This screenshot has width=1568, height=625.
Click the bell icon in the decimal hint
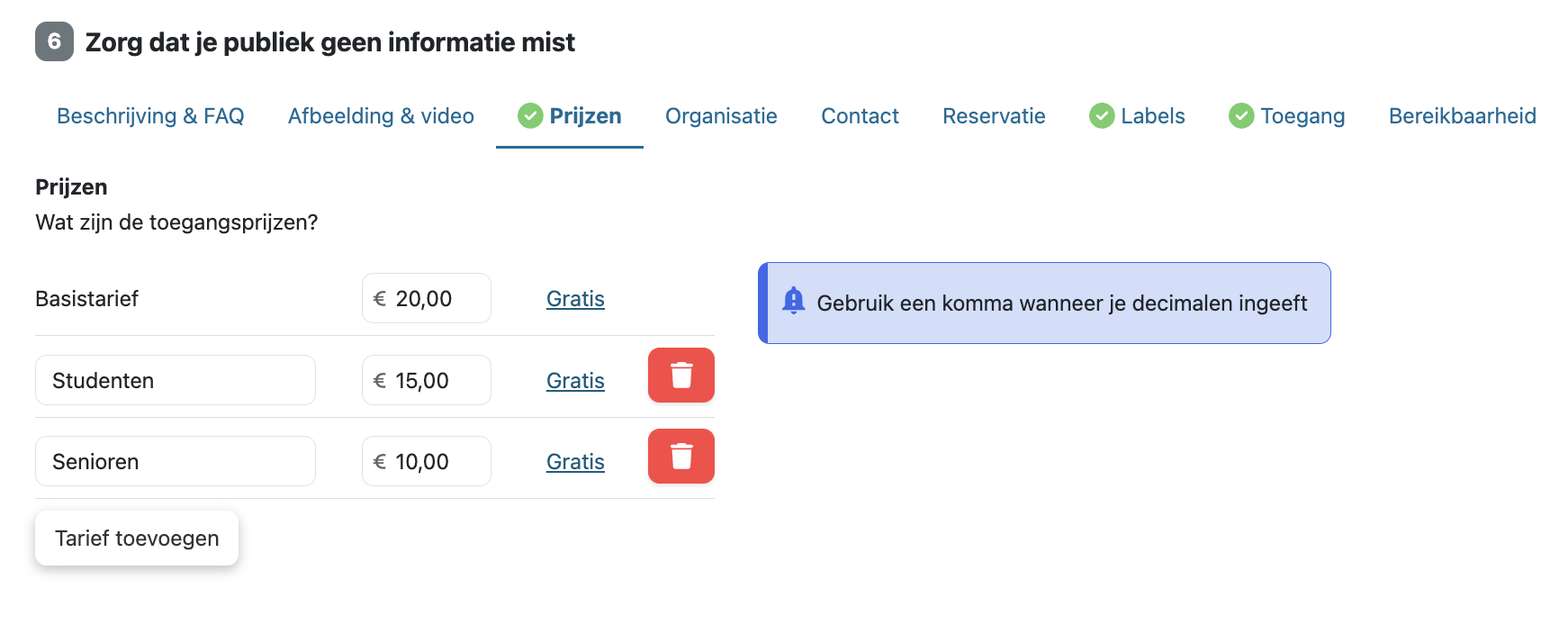click(793, 301)
